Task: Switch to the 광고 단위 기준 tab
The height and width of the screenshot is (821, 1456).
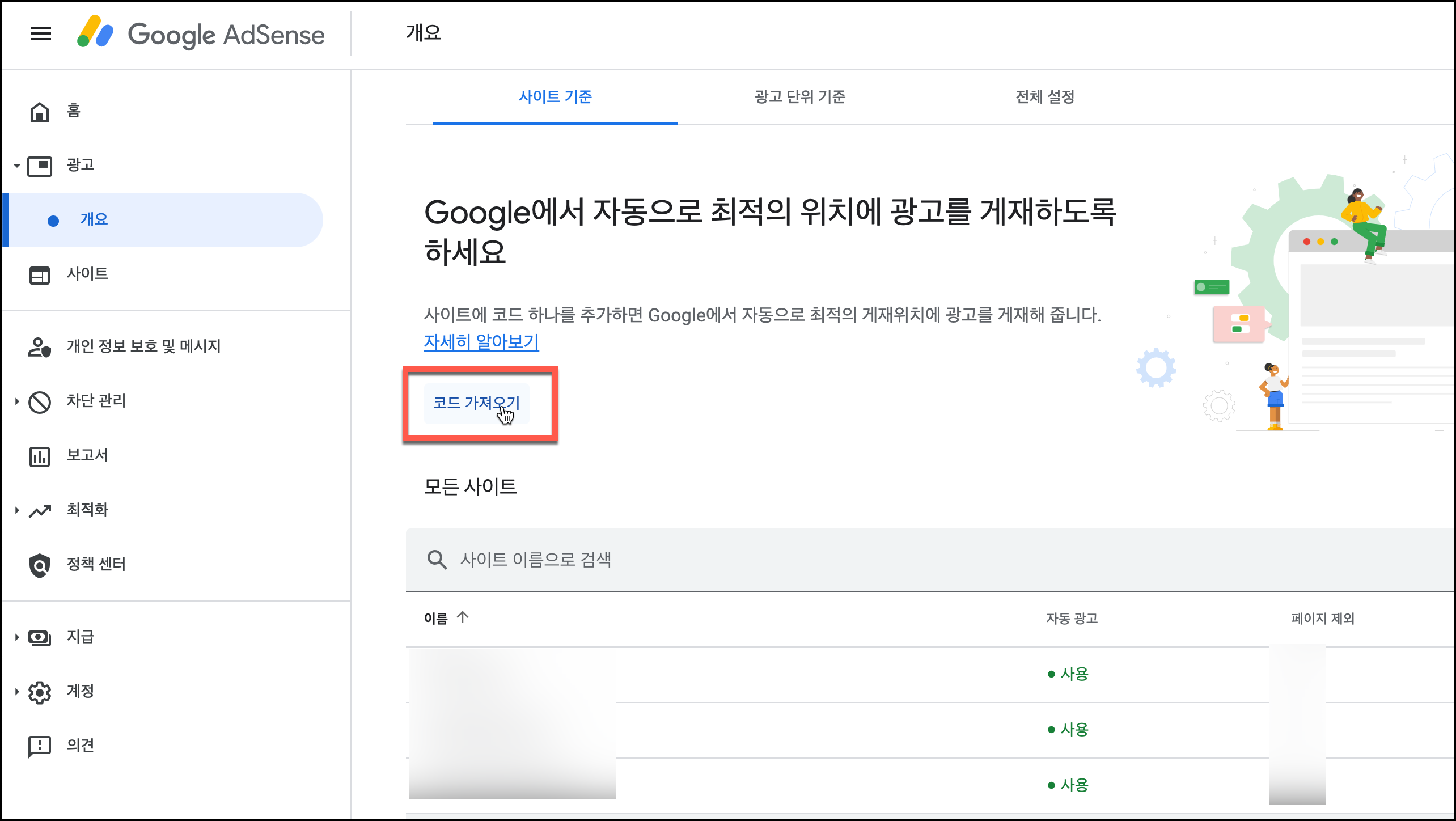Action: 800,97
